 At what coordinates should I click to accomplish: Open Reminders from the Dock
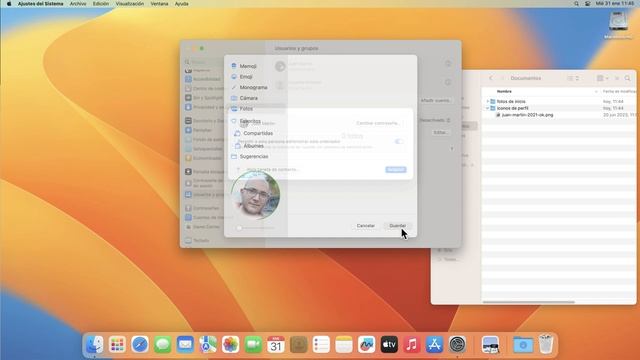[321, 345]
